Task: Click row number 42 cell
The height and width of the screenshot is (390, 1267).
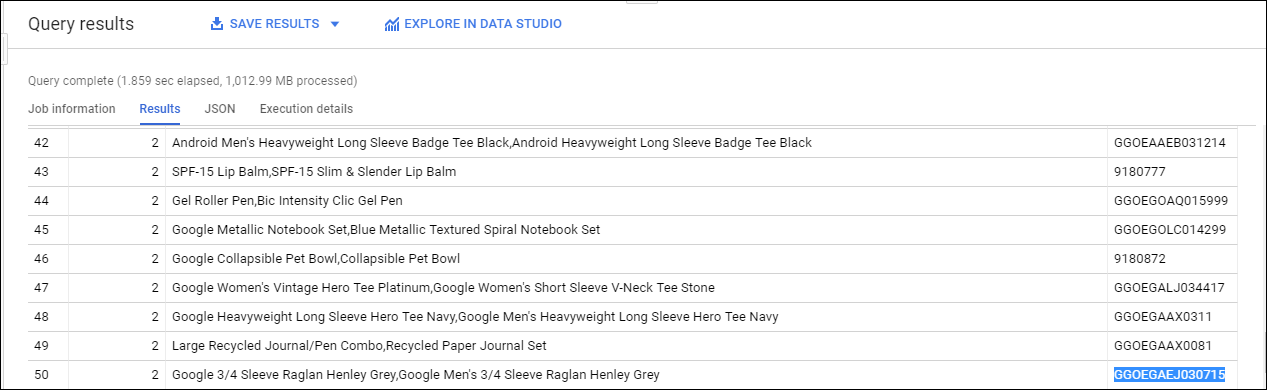Action: (x=49, y=143)
